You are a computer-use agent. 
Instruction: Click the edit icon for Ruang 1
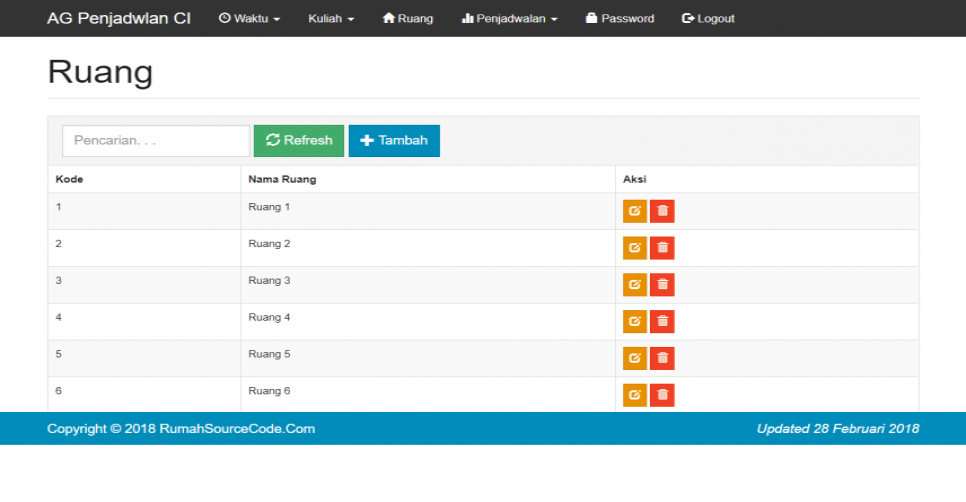click(635, 211)
